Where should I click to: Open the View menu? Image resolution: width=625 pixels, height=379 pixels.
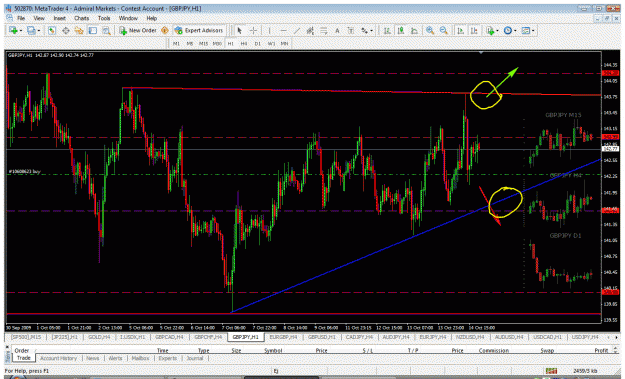pos(39,18)
